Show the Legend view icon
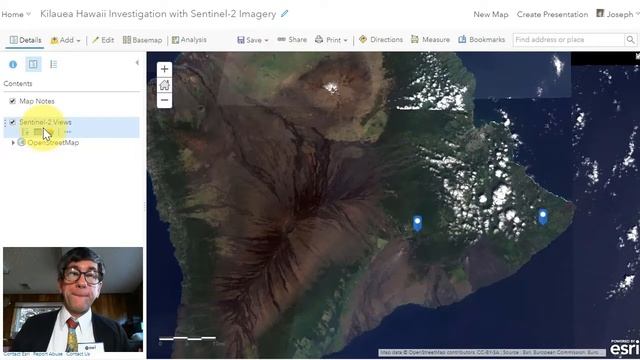 tap(53, 64)
